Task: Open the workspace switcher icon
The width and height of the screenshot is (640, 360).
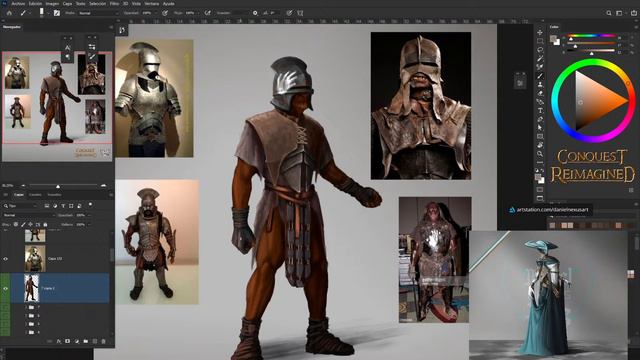Action: 619,13
